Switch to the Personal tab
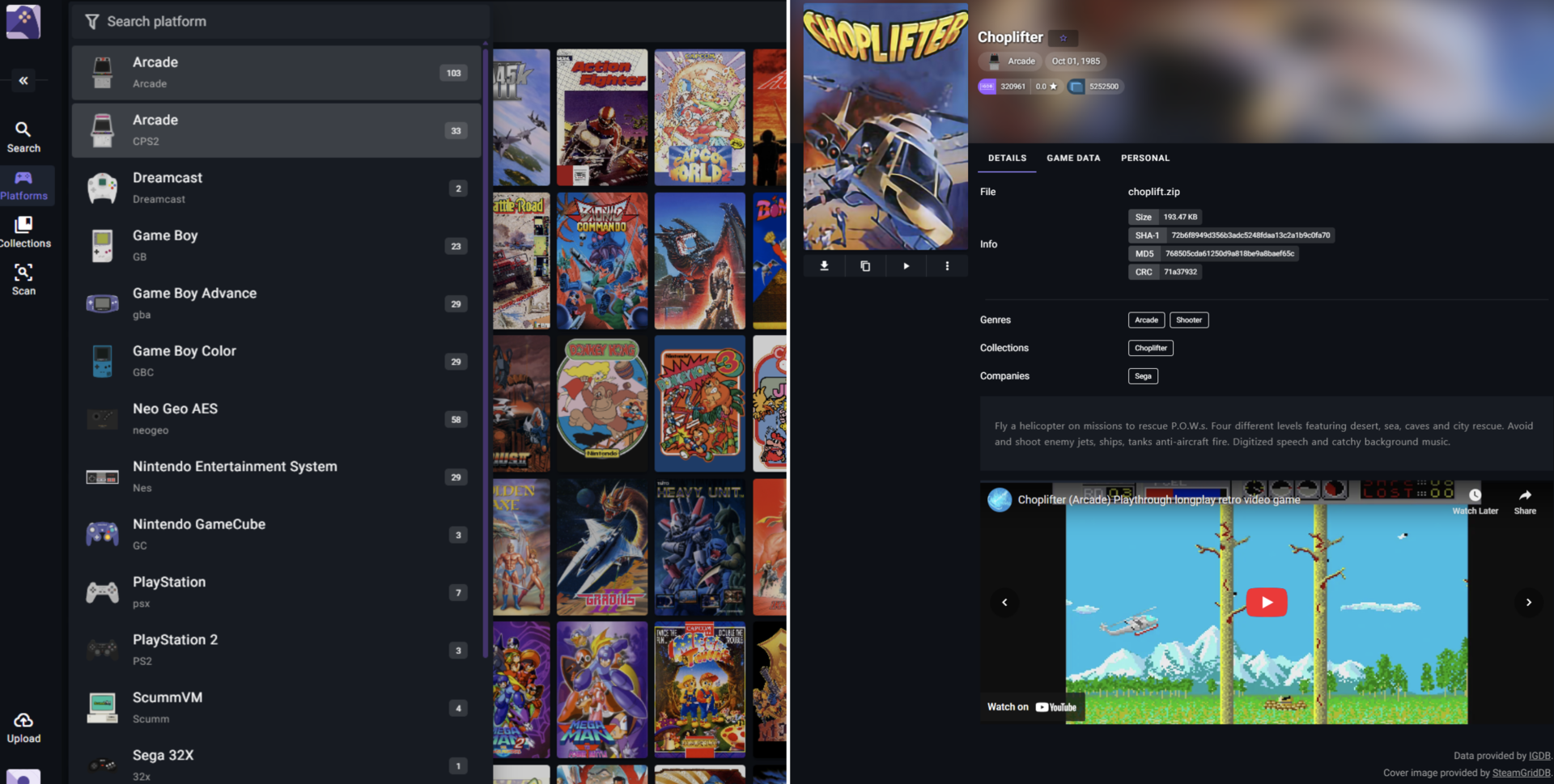 click(x=1145, y=158)
